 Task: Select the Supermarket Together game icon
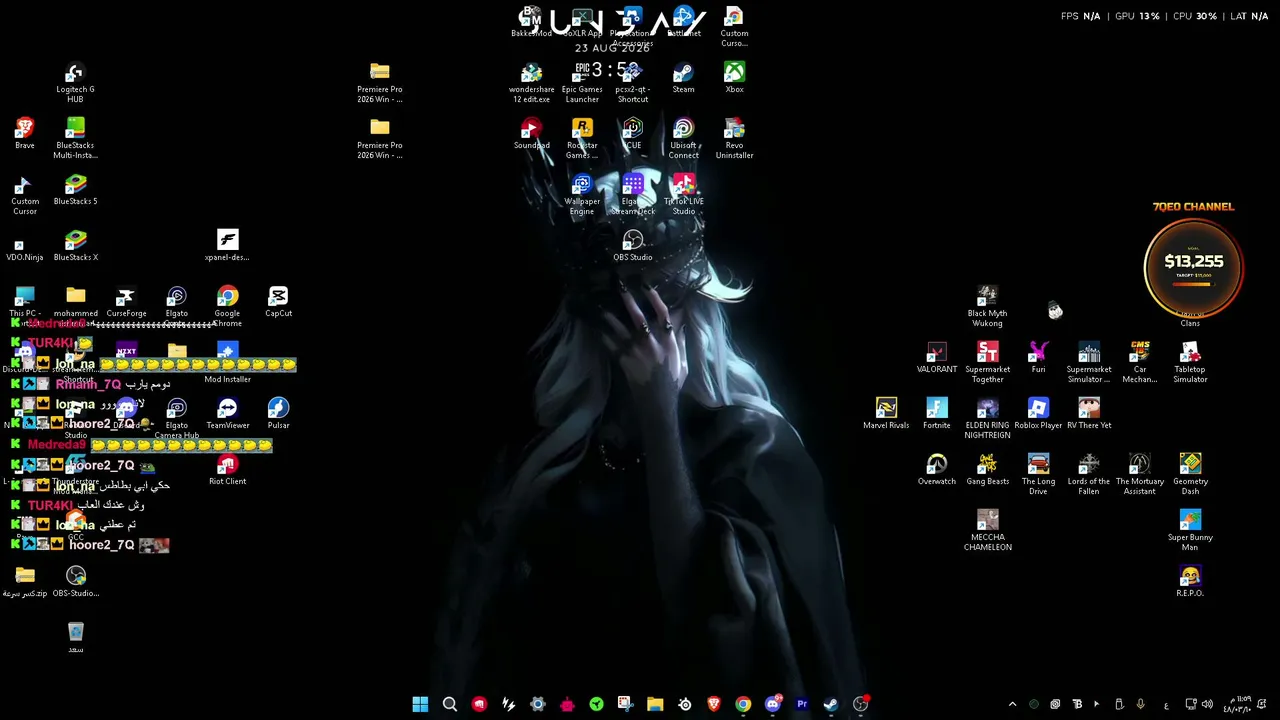click(x=988, y=363)
